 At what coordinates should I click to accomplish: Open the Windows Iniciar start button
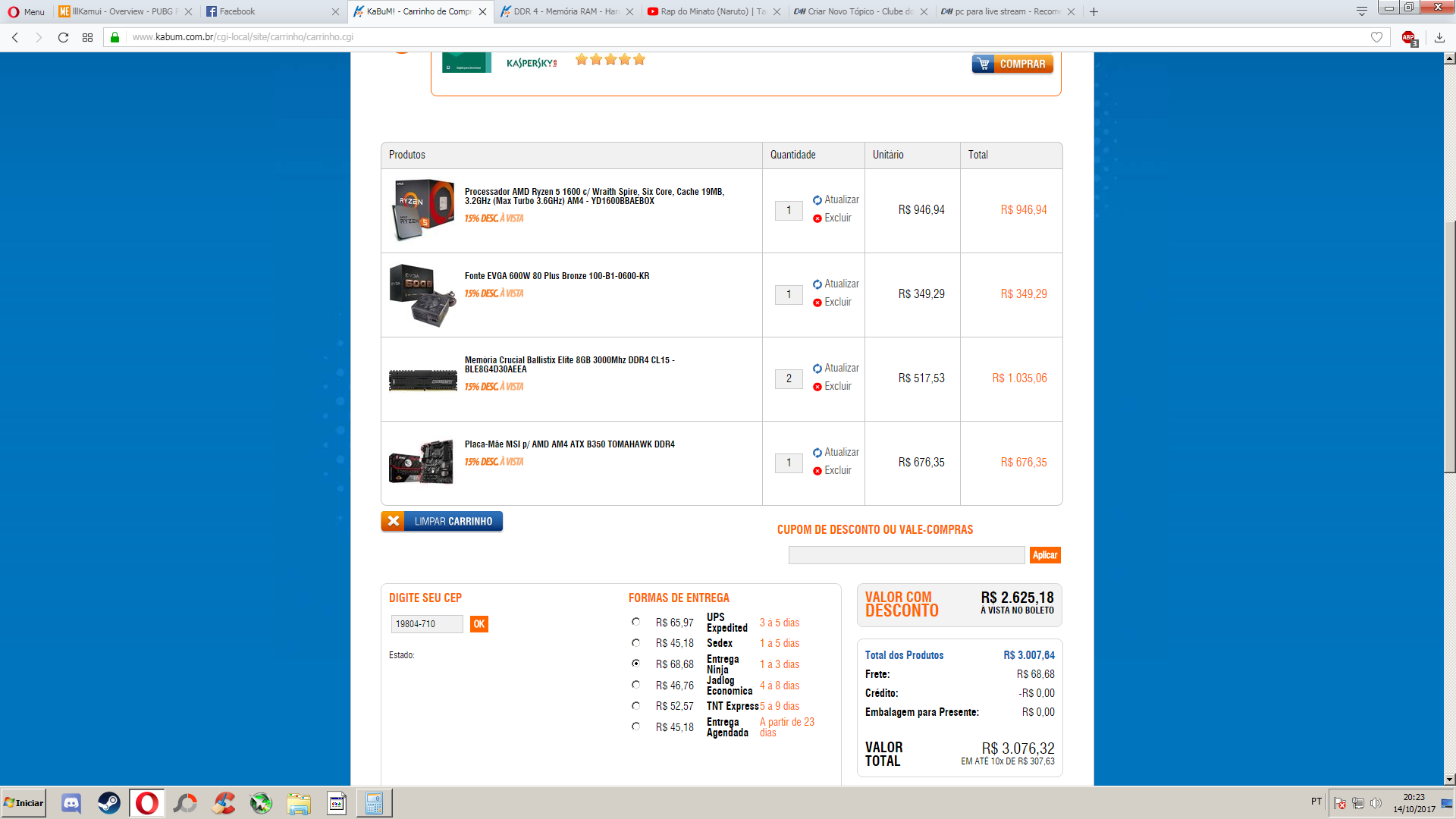pyautogui.click(x=24, y=803)
